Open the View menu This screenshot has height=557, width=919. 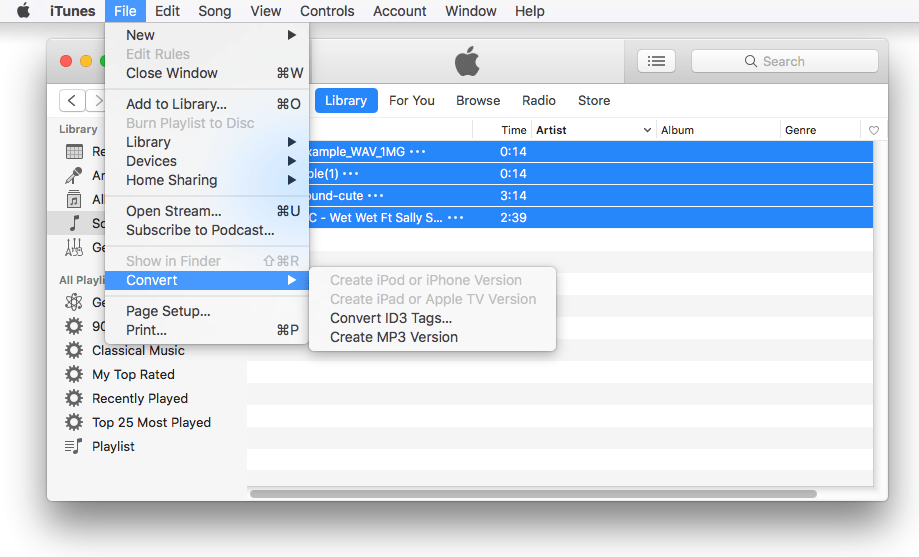[266, 11]
